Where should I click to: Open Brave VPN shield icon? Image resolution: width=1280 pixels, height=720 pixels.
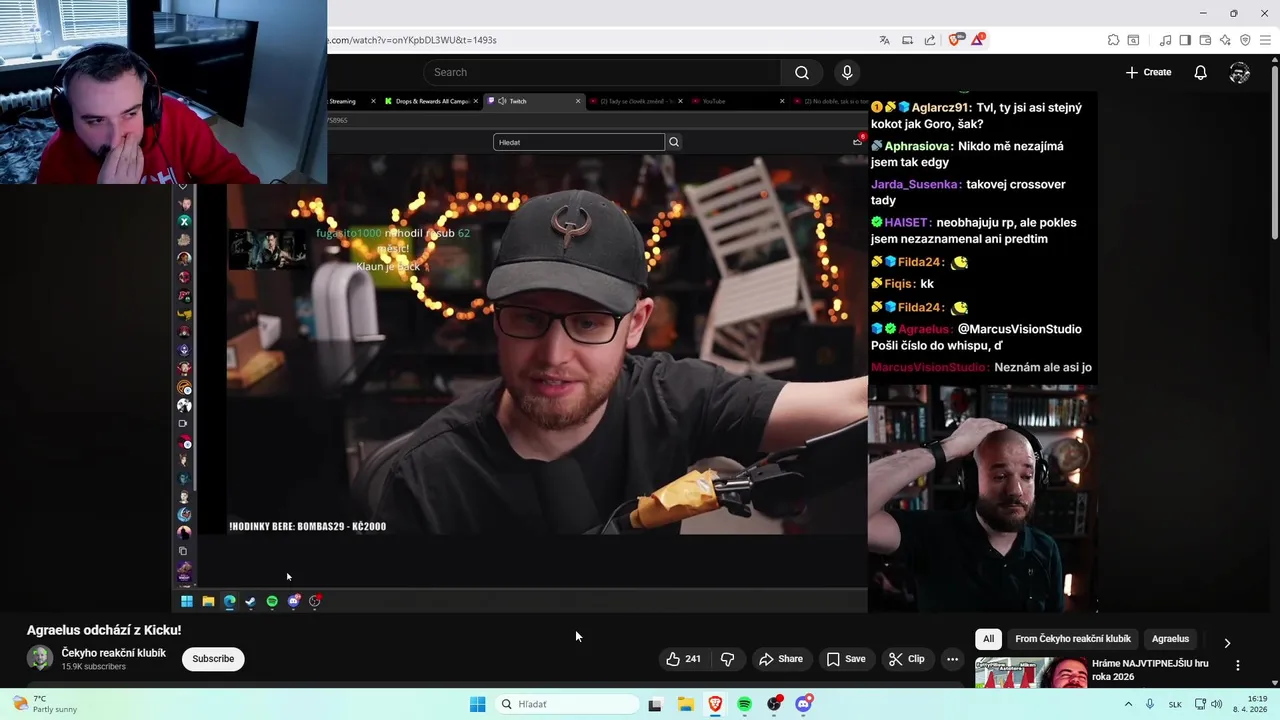1245,40
